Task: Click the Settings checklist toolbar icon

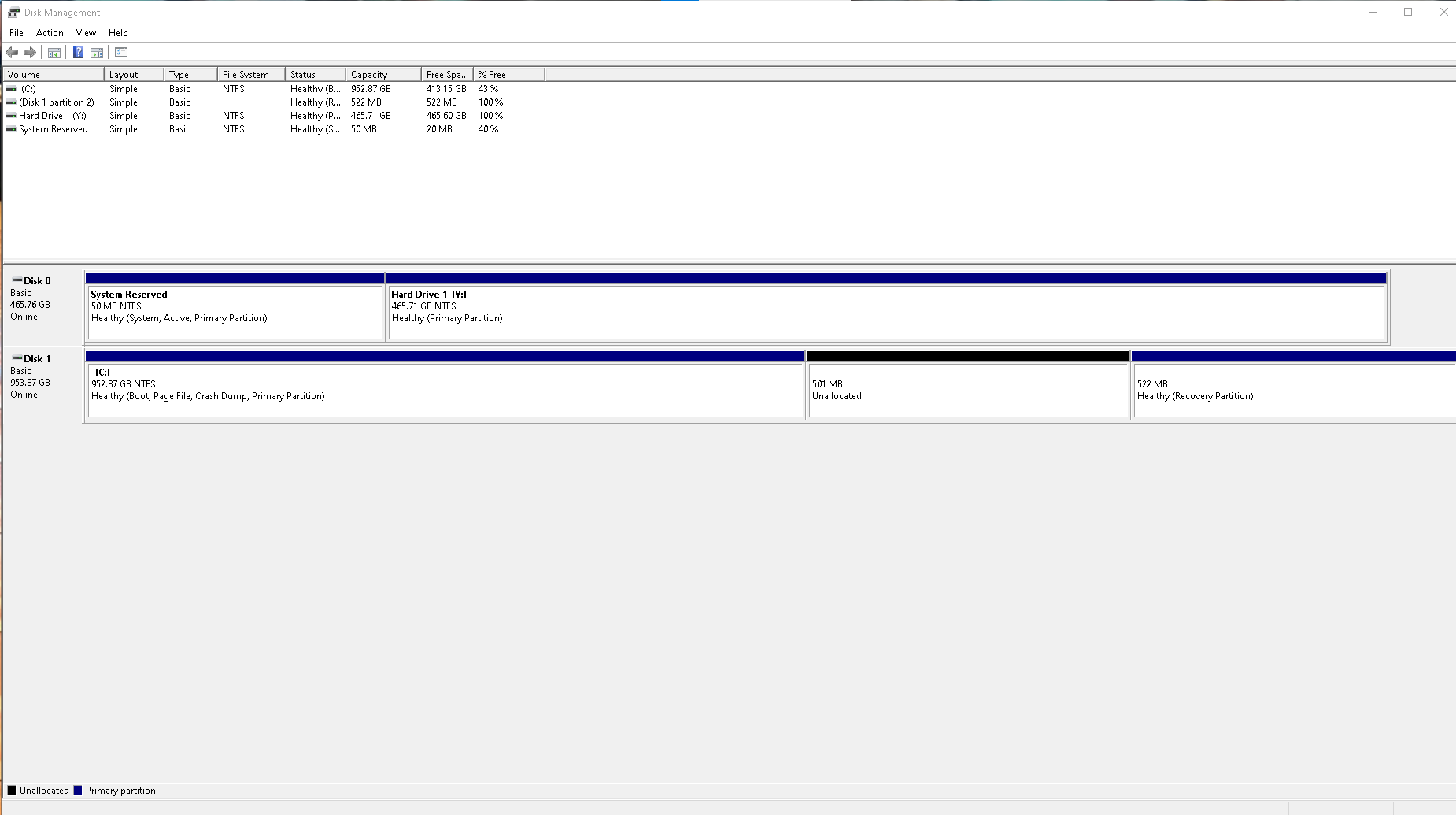Action: point(121,53)
